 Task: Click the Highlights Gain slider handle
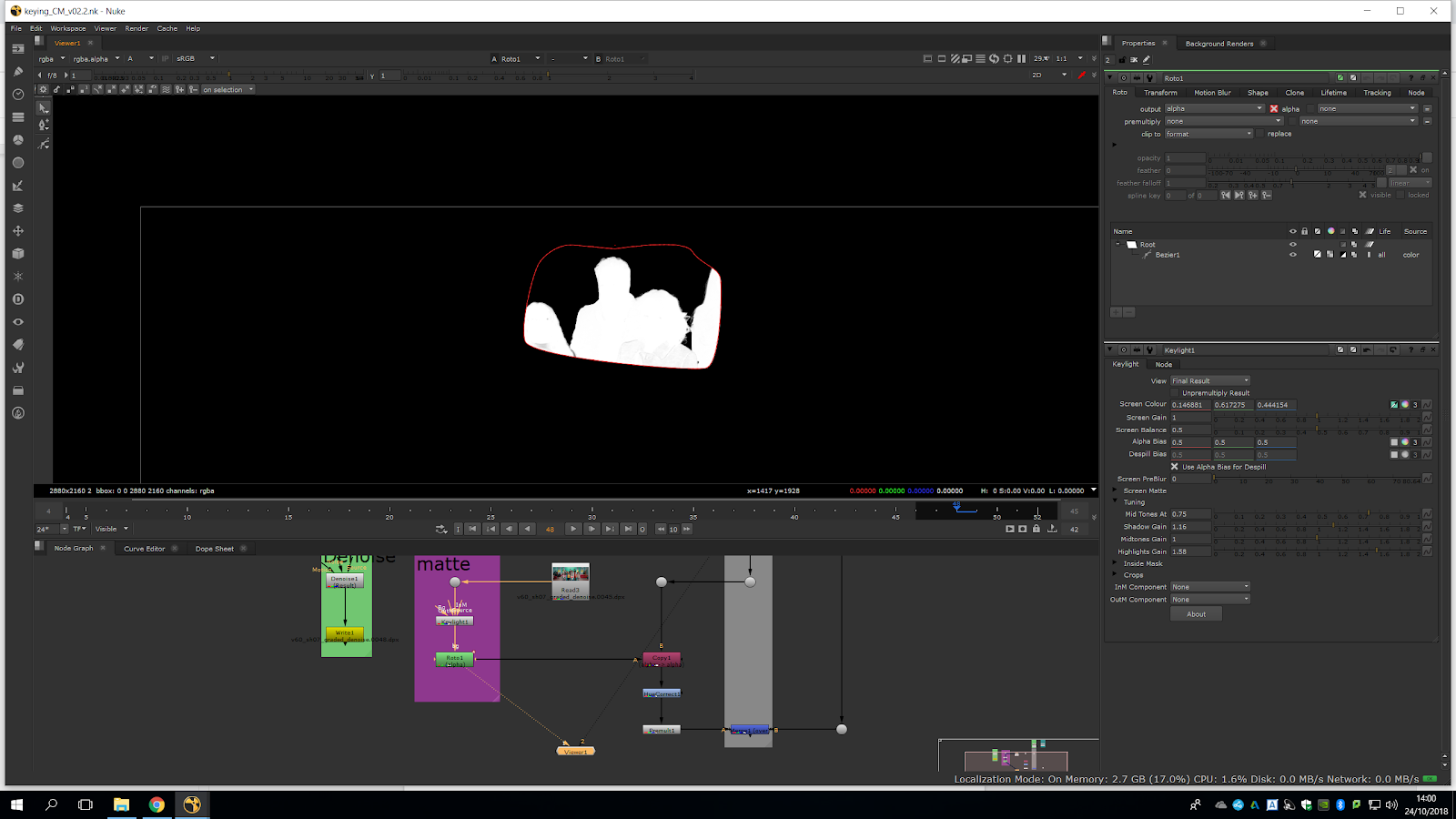tap(1376, 551)
